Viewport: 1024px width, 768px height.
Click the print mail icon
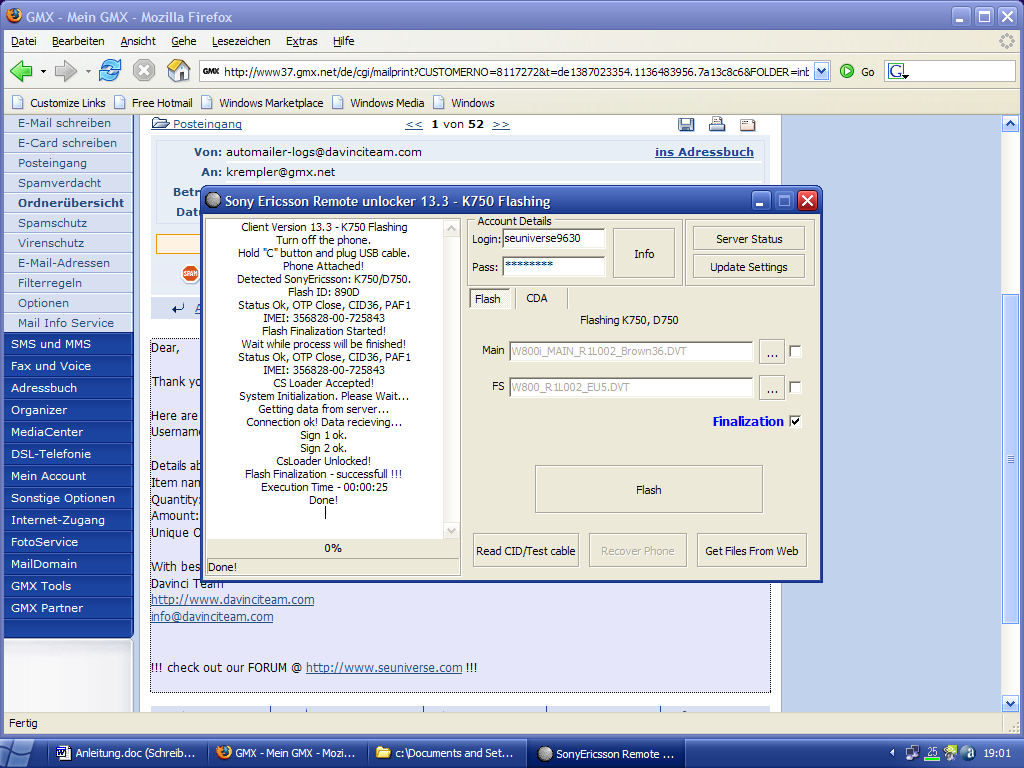tap(717, 123)
